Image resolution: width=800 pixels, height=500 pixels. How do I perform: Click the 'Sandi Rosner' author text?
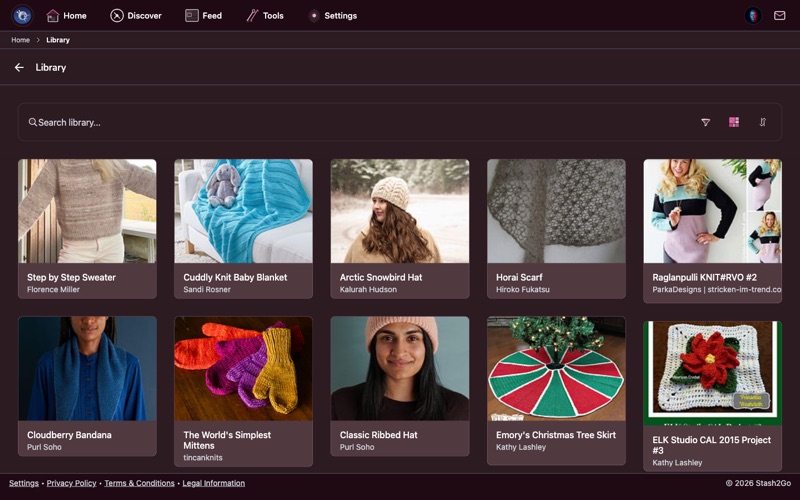tap(207, 289)
